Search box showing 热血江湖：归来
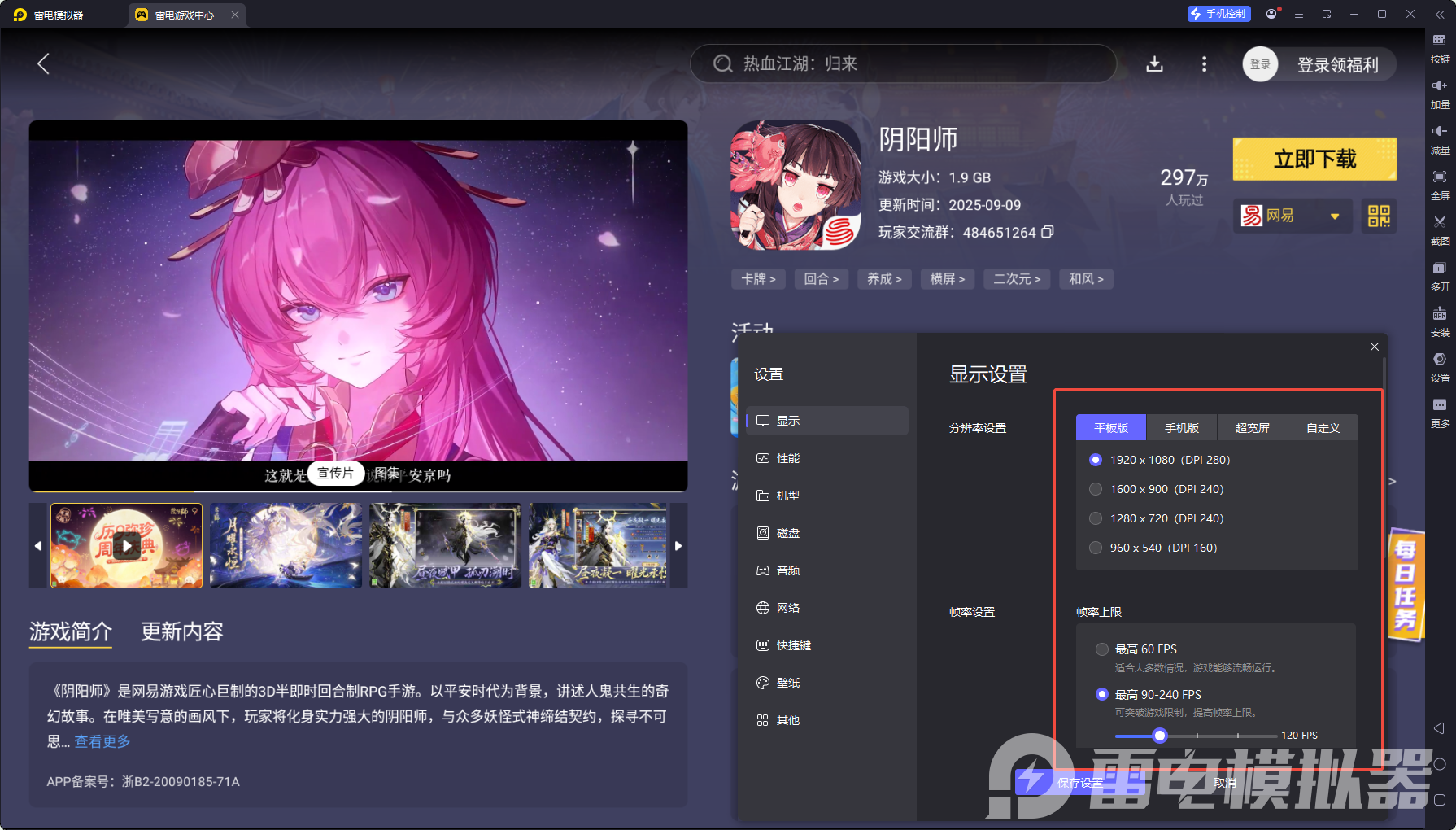The height and width of the screenshot is (830, 1456). click(x=903, y=63)
